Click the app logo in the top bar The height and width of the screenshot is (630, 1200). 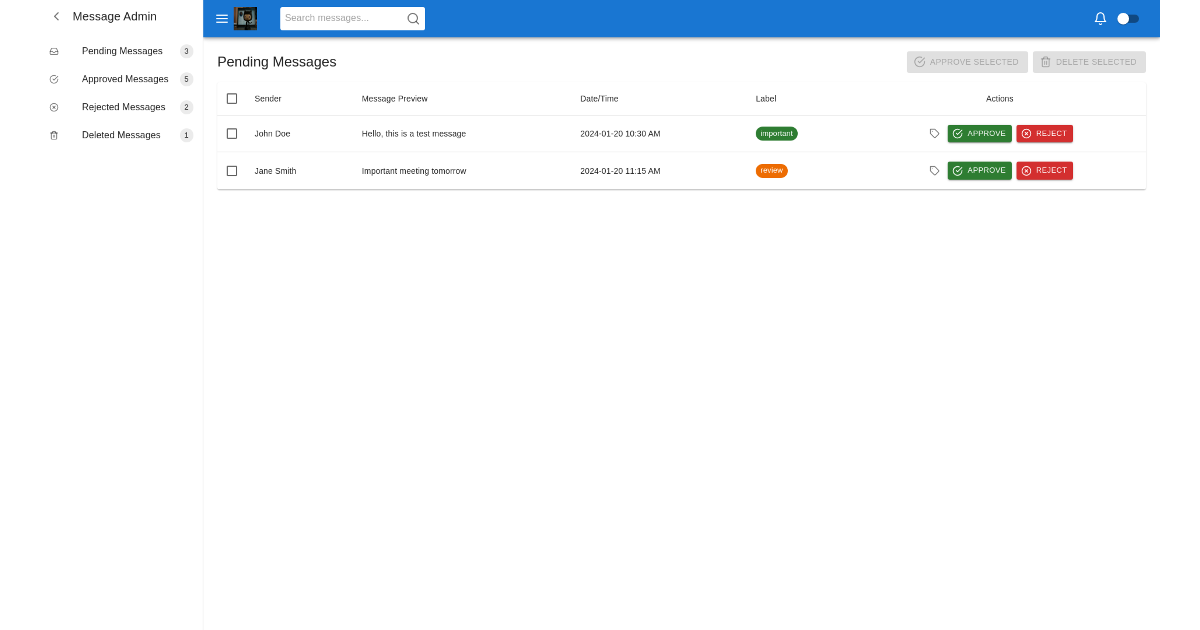[x=245, y=18]
